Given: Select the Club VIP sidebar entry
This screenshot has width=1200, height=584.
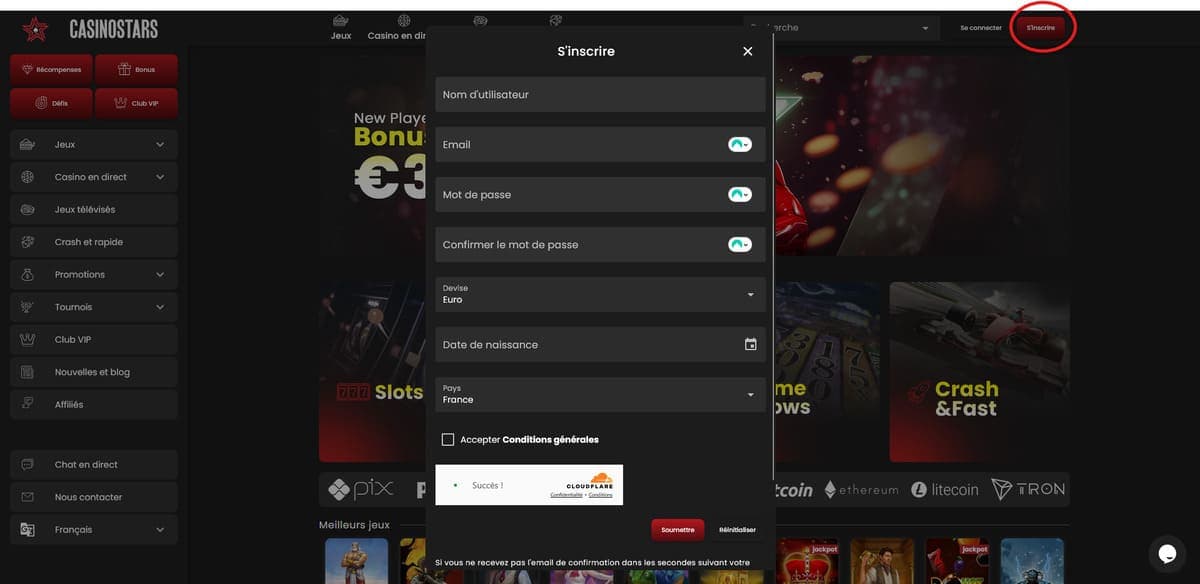Looking at the screenshot, I should pyautogui.click(x=93, y=339).
